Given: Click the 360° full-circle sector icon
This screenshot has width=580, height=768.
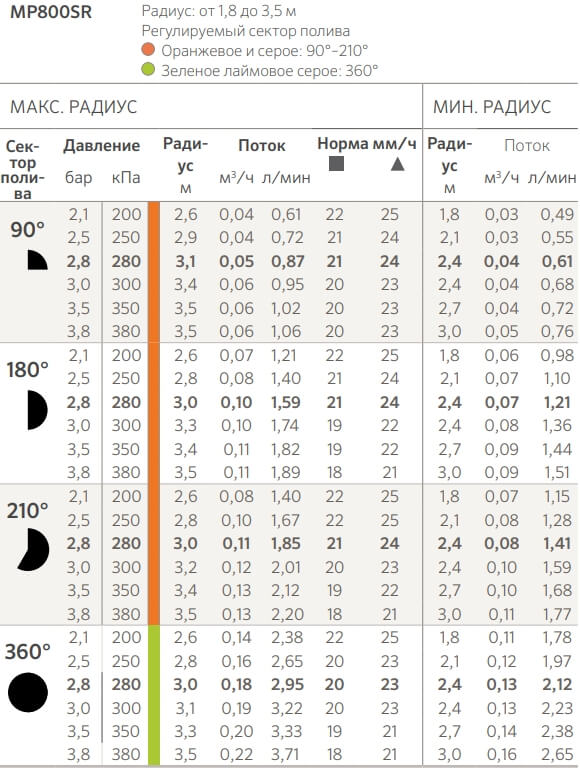Looking at the screenshot, I should click(x=28, y=692).
